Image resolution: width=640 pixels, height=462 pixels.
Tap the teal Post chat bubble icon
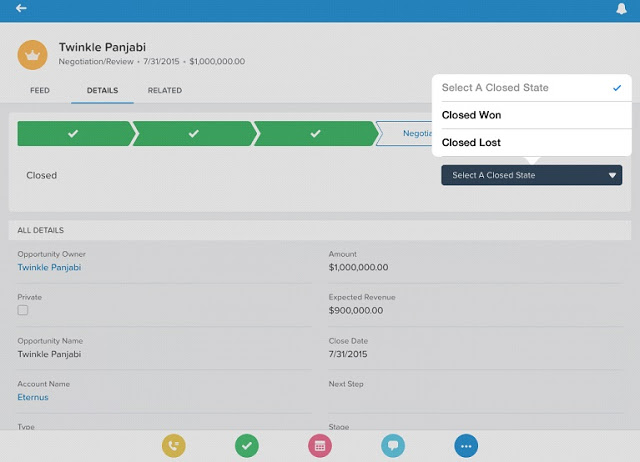pos(393,446)
